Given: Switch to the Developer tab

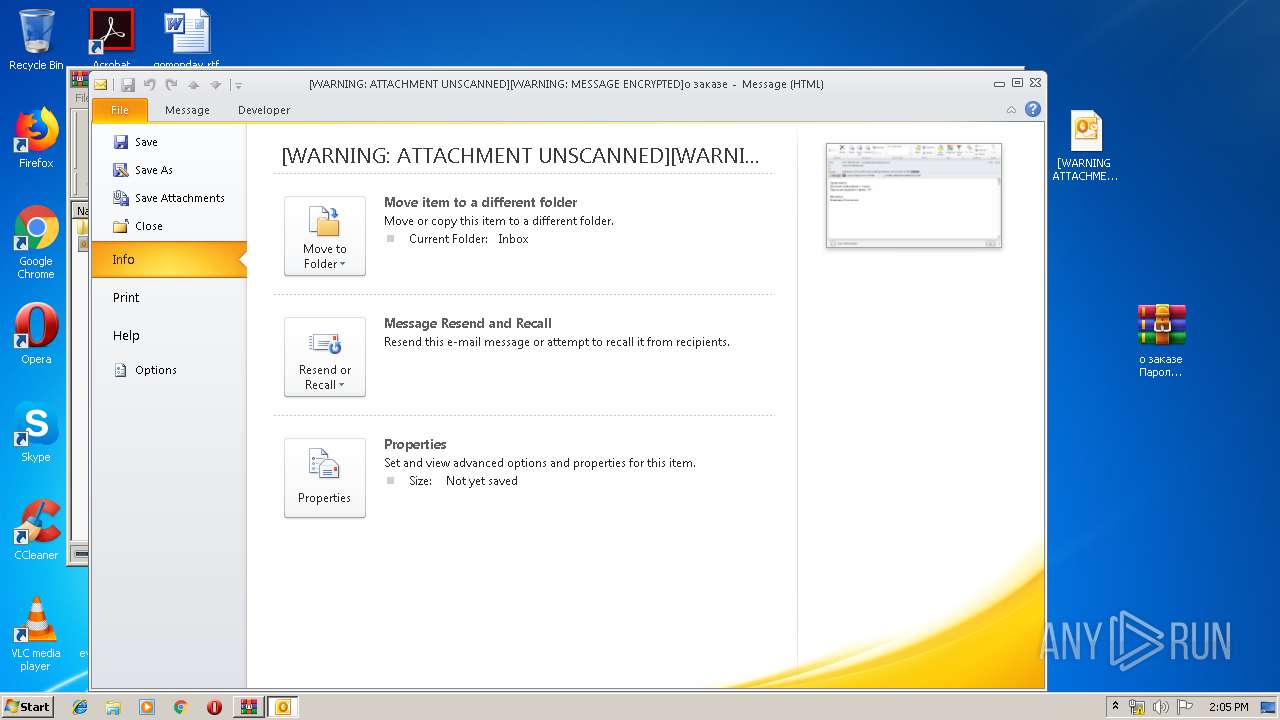Looking at the screenshot, I should 264,110.
